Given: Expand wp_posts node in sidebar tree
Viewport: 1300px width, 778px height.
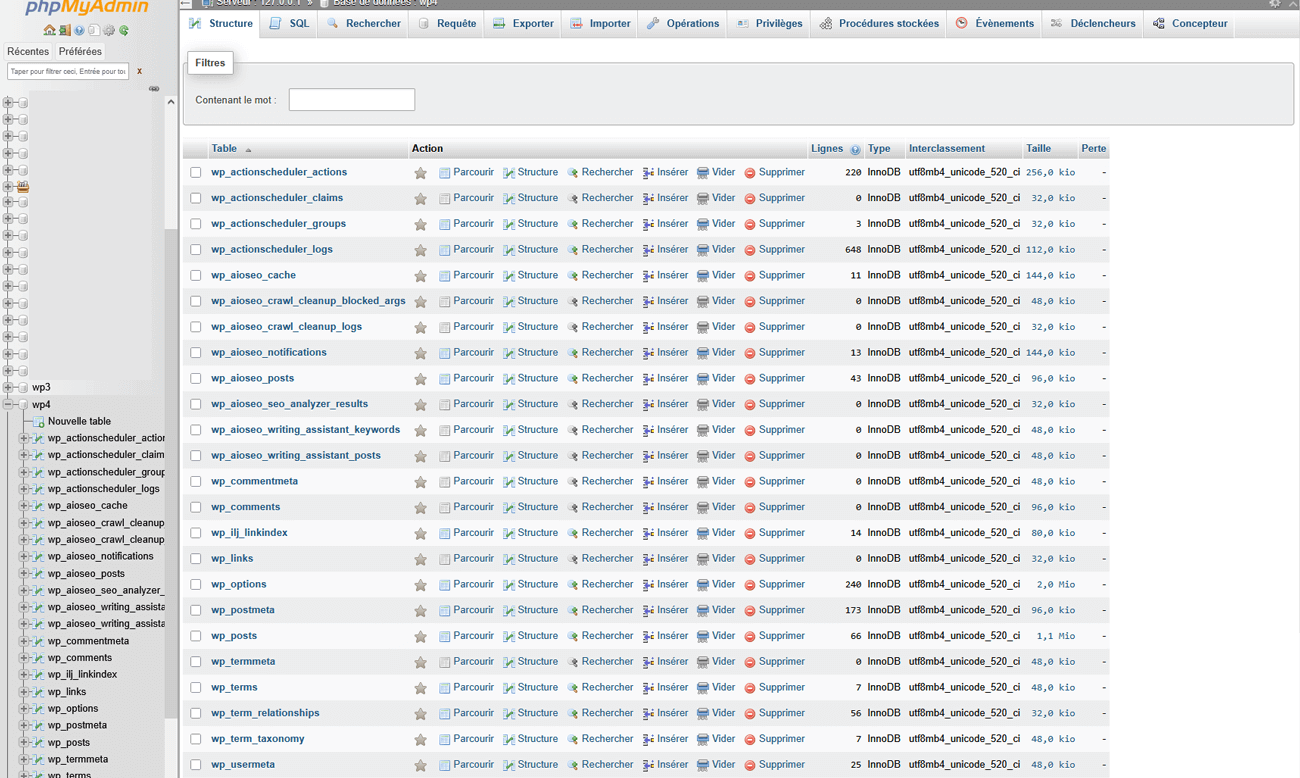Looking at the screenshot, I should pyautogui.click(x=24, y=743).
